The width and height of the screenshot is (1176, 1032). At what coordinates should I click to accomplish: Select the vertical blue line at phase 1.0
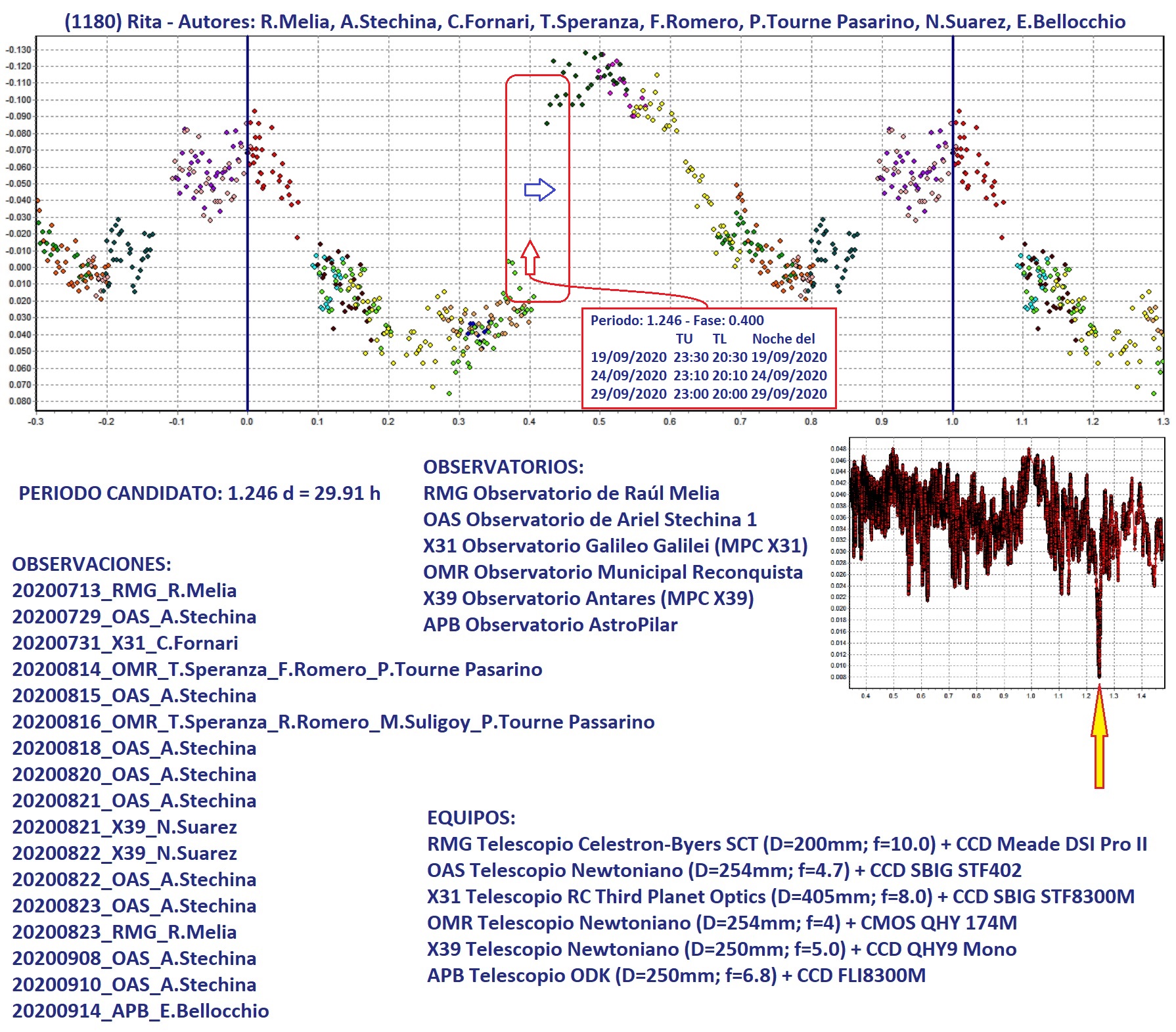[x=953, y=263]
